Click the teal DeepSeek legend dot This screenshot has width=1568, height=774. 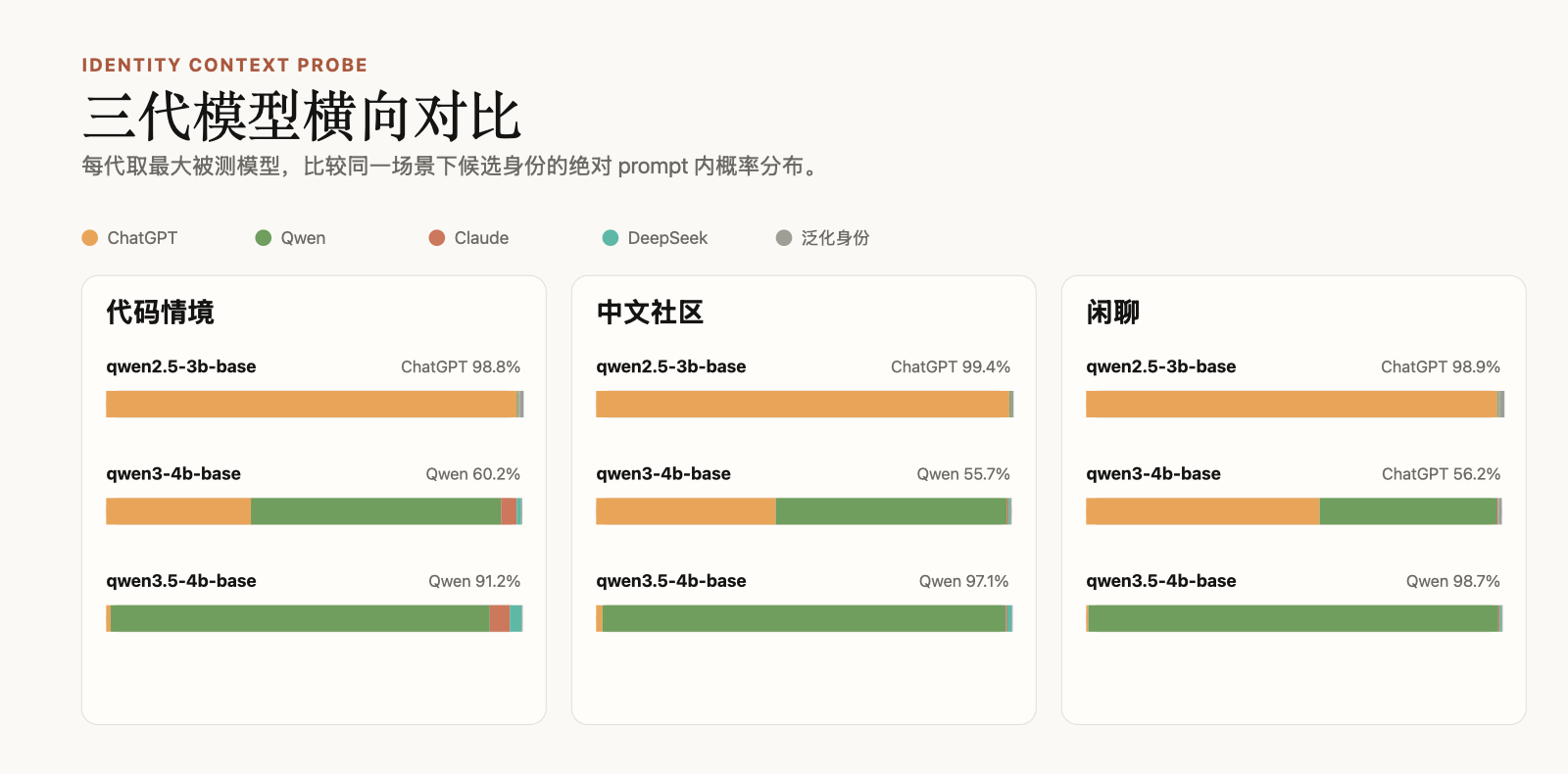(611, 238)
